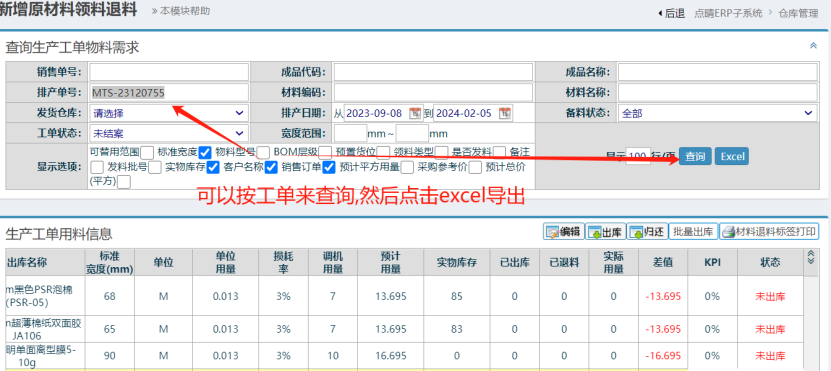Export results with the Excel button
Screen dimensions: 831x371
(732, 156)
